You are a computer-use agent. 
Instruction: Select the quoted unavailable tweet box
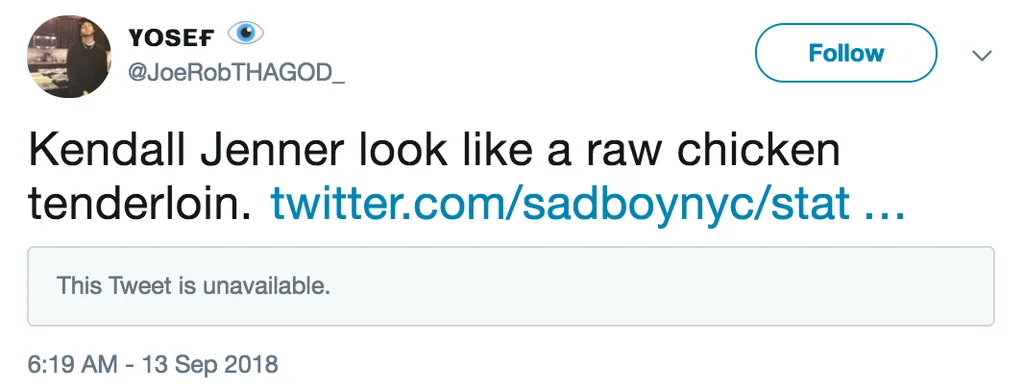[x=511, y=286]
